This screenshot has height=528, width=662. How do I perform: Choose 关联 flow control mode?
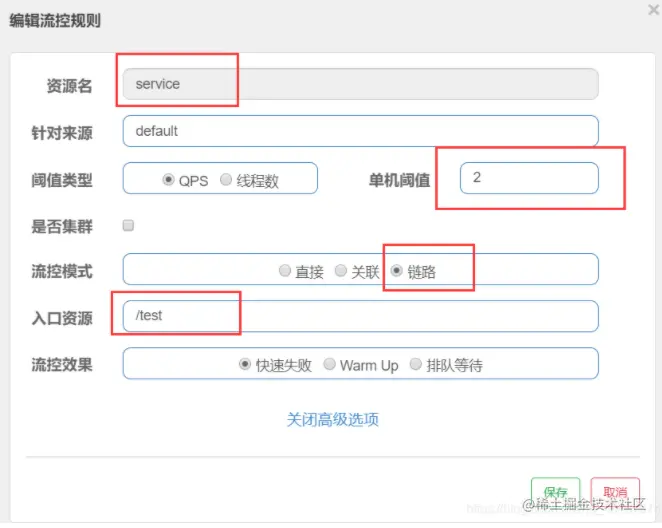coord(341,270)
